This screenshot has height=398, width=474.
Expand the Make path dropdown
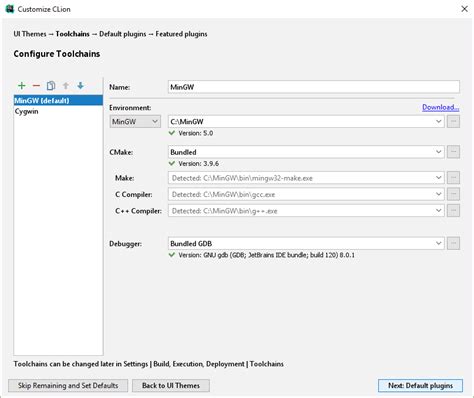pyautogui.click(x=438, y=178)
